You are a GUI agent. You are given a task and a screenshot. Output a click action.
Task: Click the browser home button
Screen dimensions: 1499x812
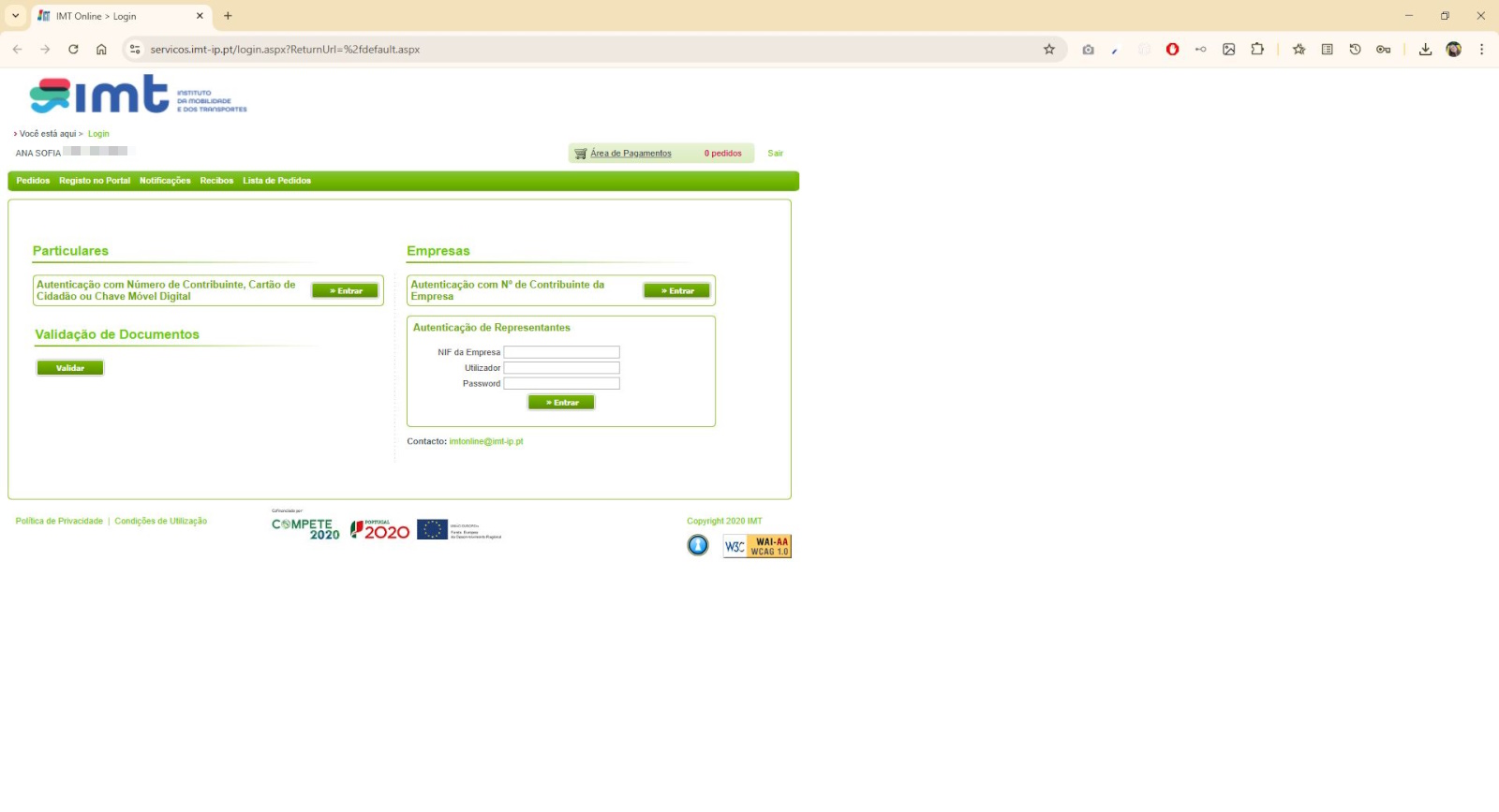[x=101, y=50]
